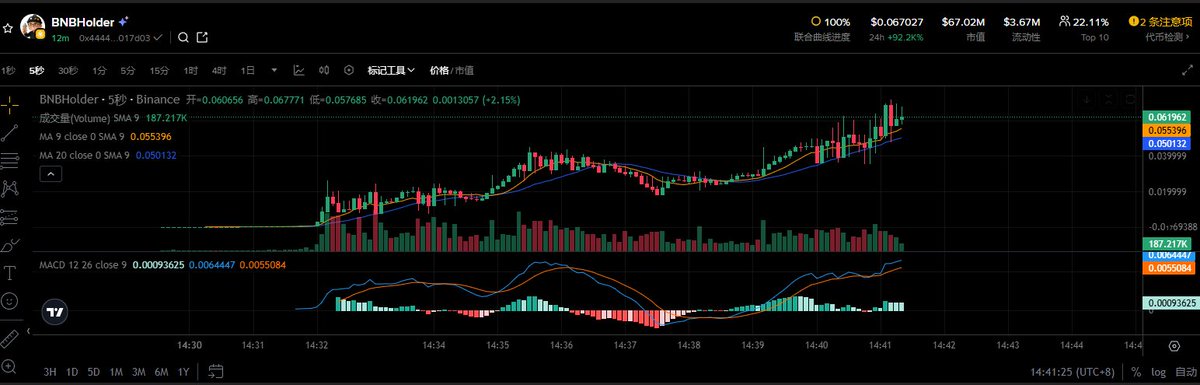Select 价格 display mode
The height and width of the screenshot is (385, 1200).
point(439,71)
